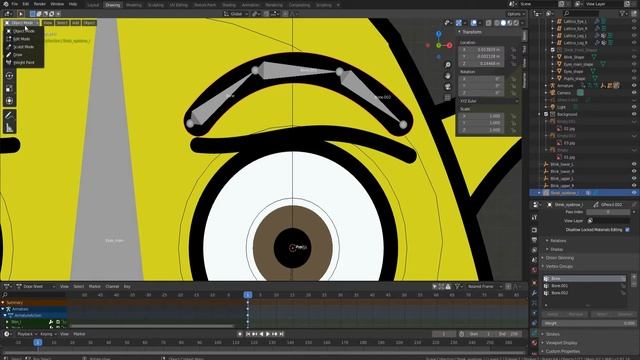Open the viewport Add menu
The image size is (640, 360).
point(76,23)
